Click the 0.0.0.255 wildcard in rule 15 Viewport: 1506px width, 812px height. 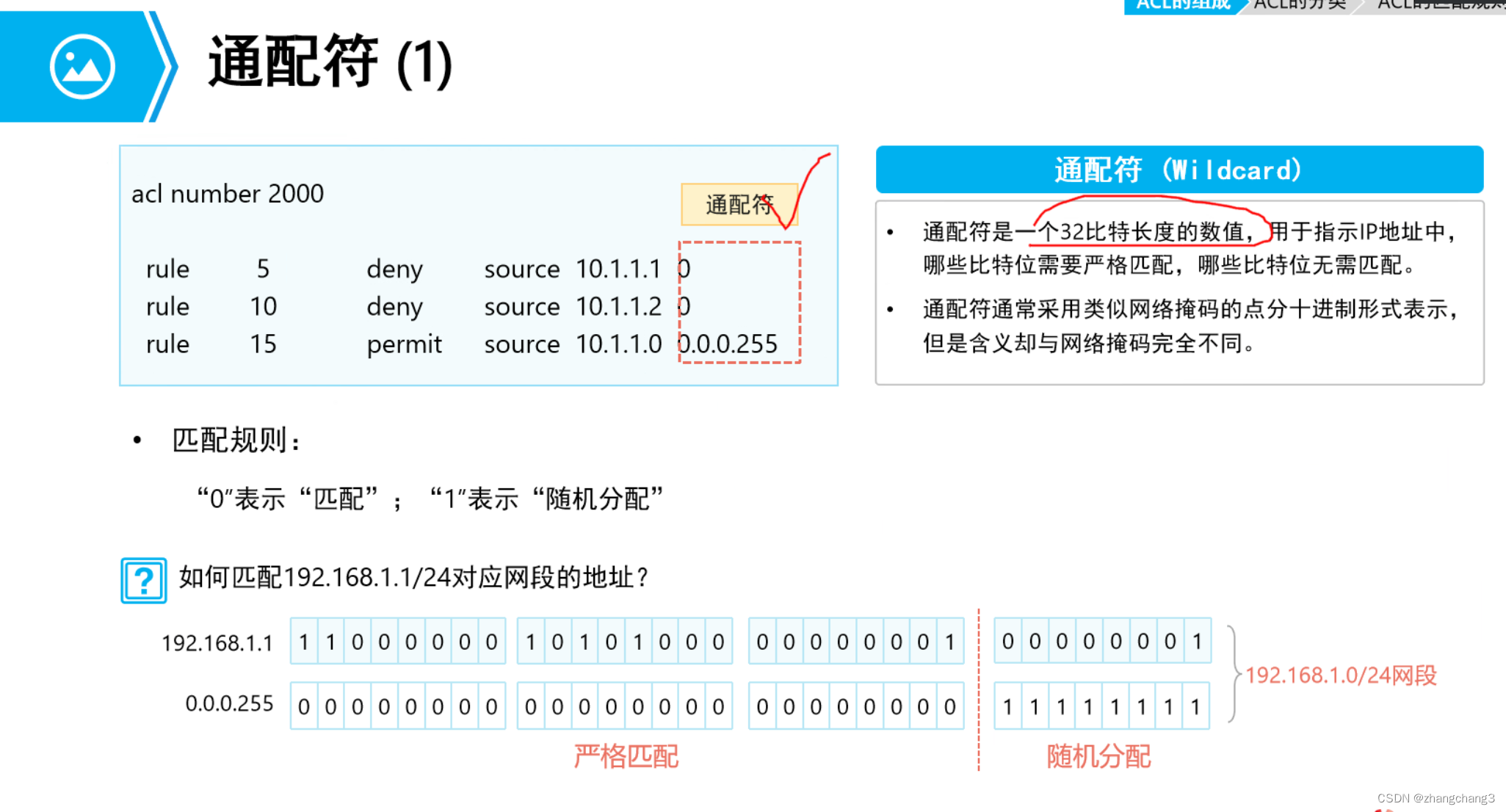tap(728, 344)
